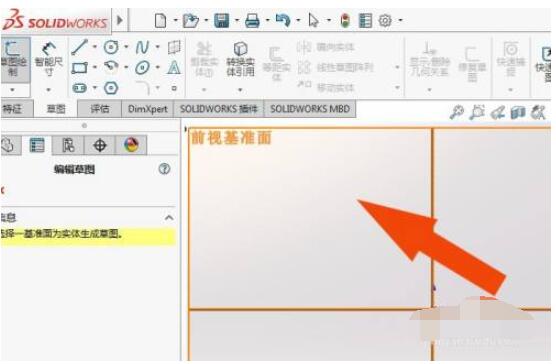Select the Straight Slot sketch tool
The width and height of the screenshot is (556, 364).
click(x=79, y=88)
